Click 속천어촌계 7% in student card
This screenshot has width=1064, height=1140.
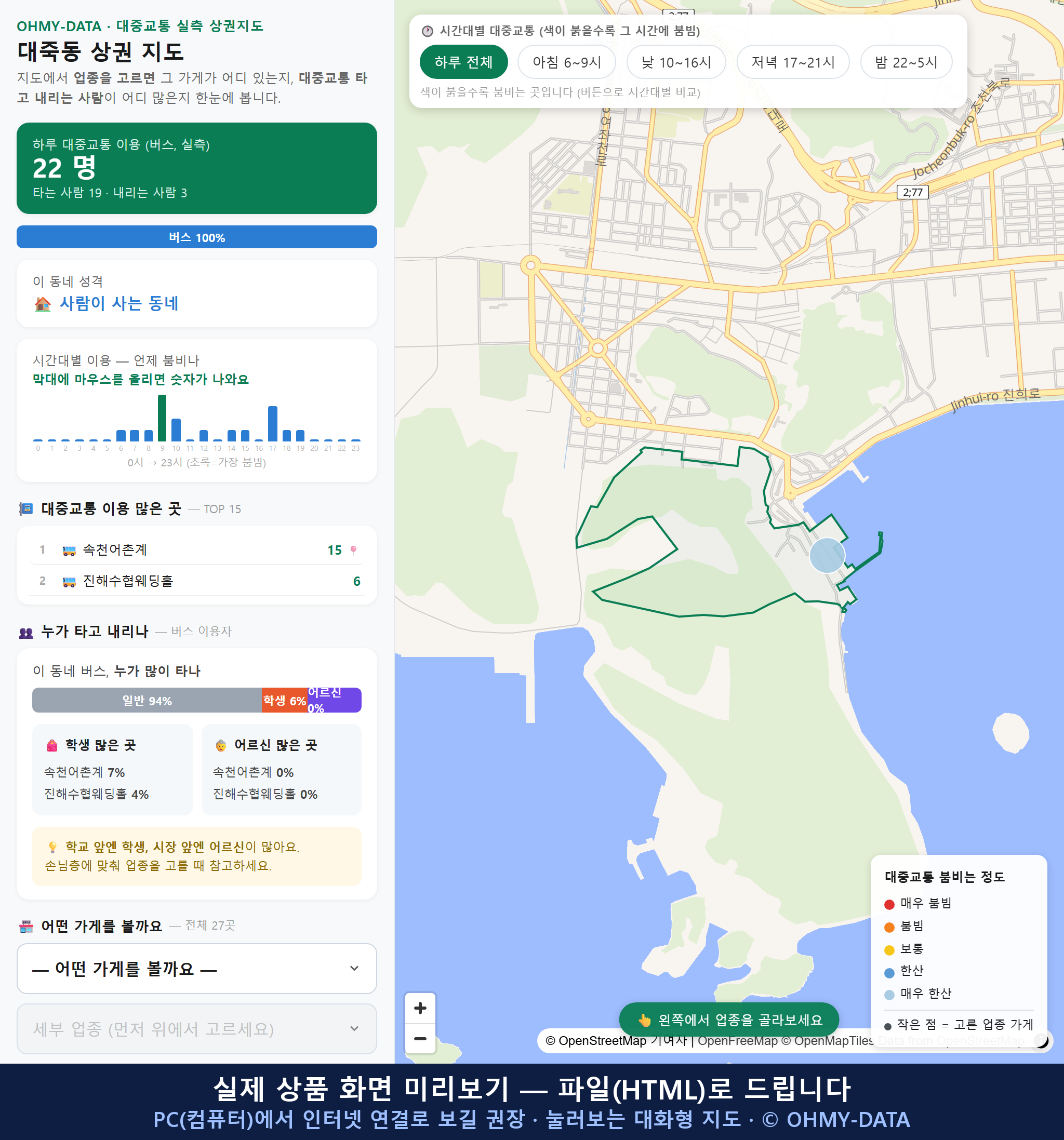pyautogui.click(x=84, y=772)
